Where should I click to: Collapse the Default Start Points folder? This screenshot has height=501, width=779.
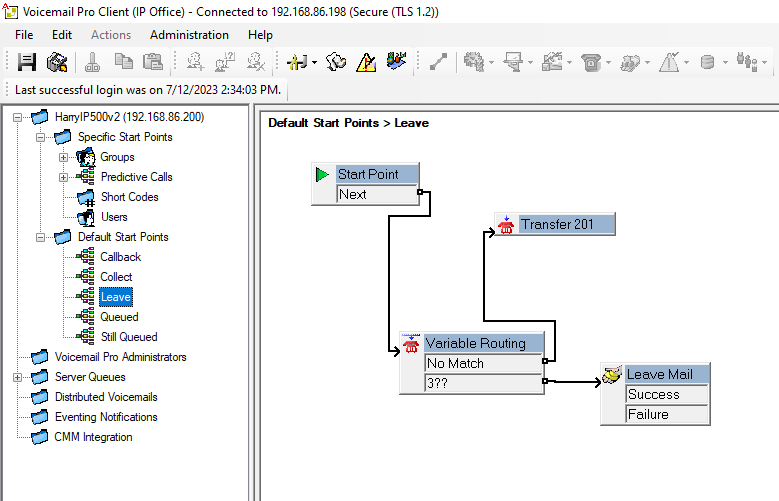[x=40, y=237]
